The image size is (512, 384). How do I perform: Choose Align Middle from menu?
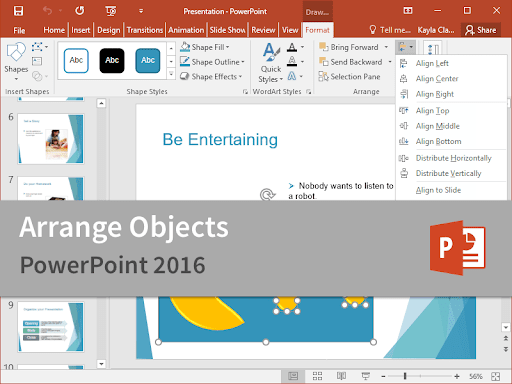[451, 126]
